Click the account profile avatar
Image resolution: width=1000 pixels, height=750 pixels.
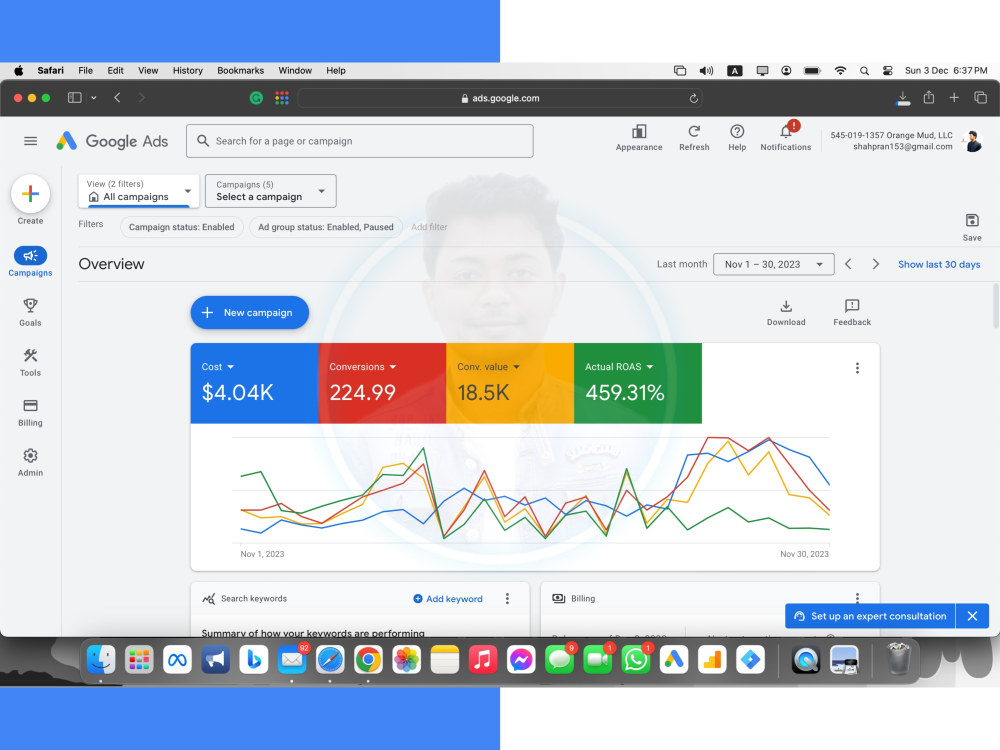tap(973, 141)
